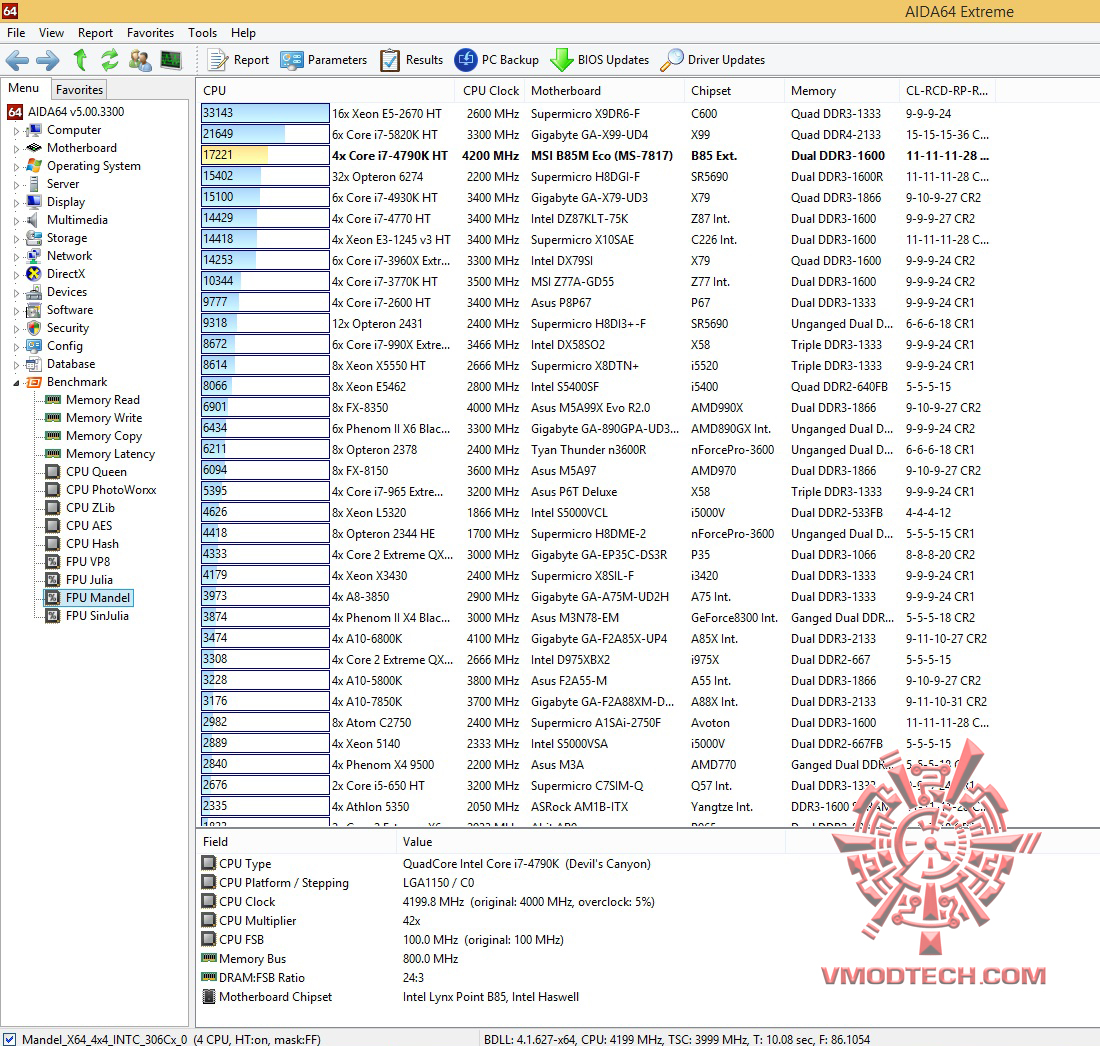
Task: Open the FPU VP8 benchmark
Action: (x=88, y=562)
